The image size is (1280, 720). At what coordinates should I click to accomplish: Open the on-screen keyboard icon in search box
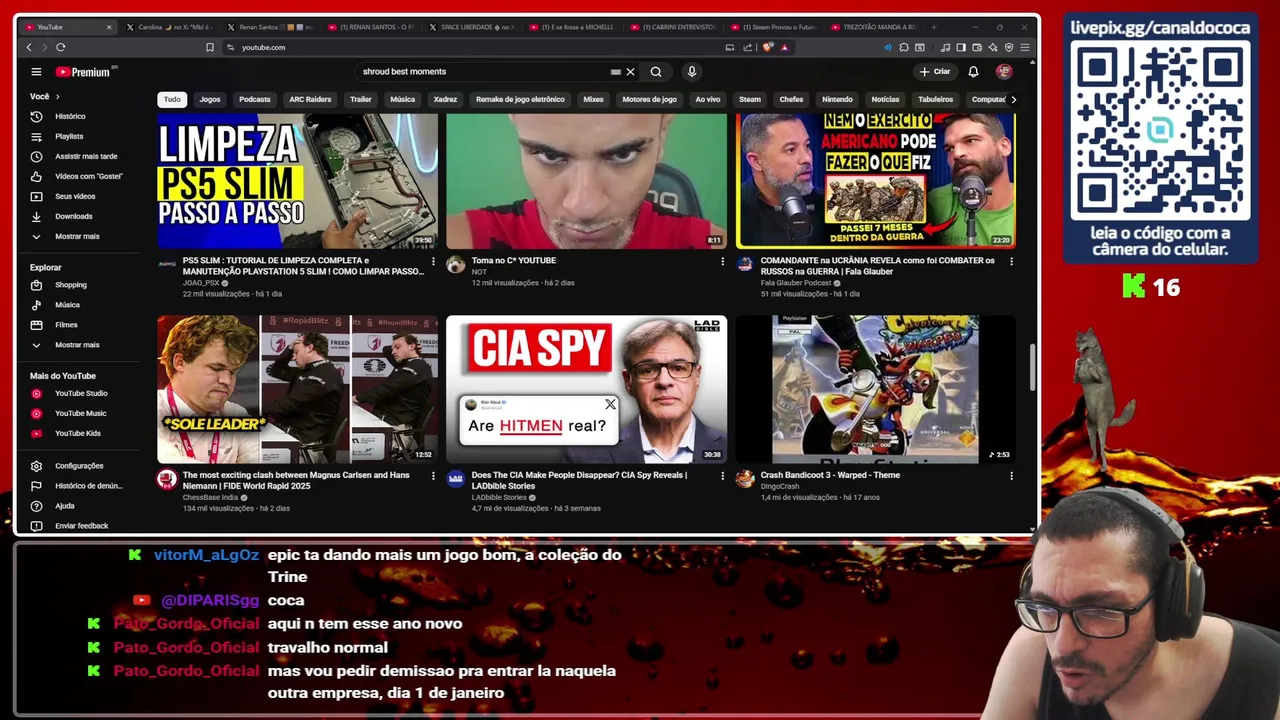pos(616,72)
